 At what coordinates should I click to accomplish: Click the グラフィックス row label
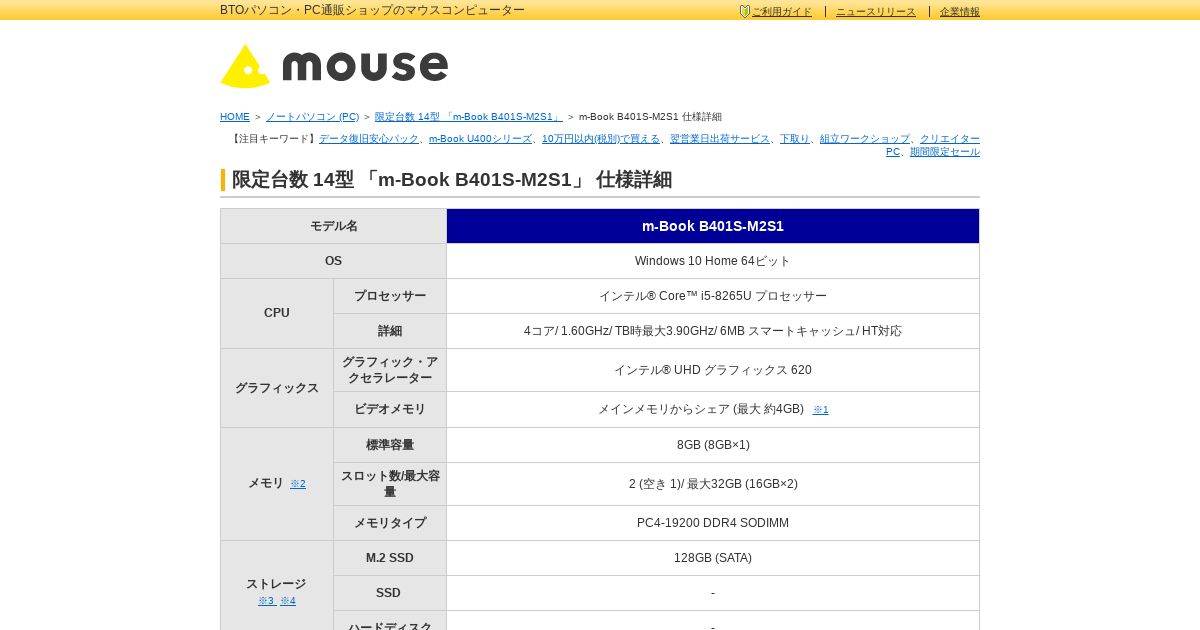(277, 388)
